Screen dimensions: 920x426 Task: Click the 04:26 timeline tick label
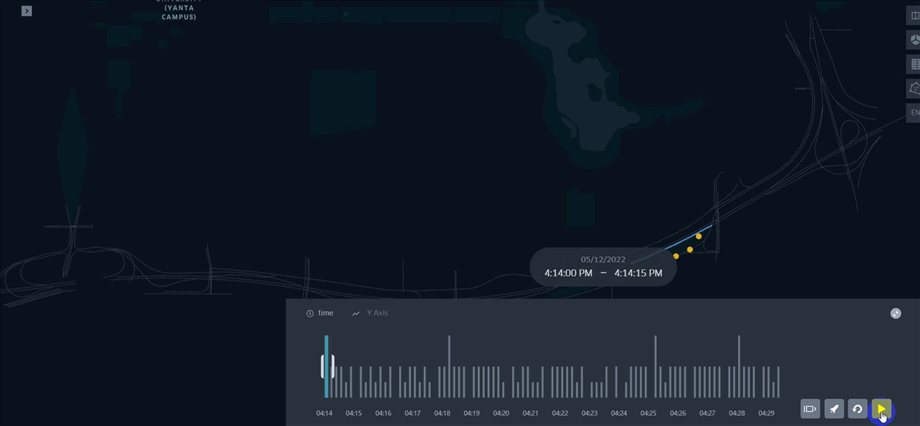pyautogui.click(x=678, y=413)
